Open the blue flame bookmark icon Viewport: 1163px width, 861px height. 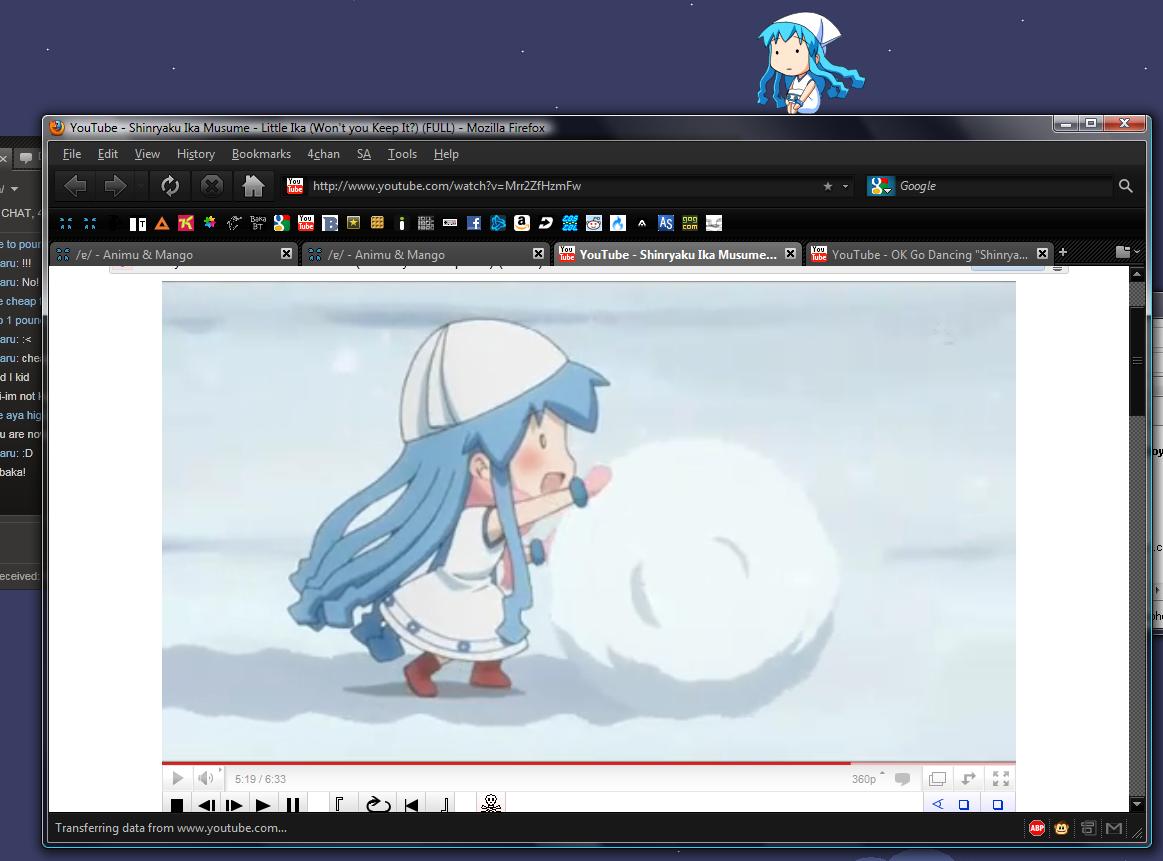(618, 223)
